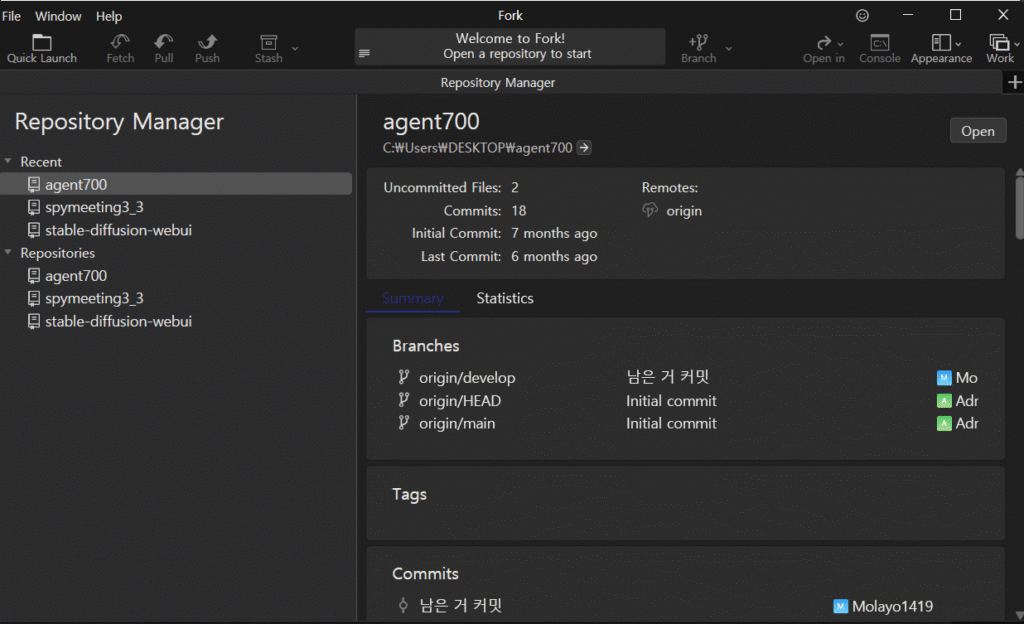Screen dimensions: 1024x624
Task: Open the File menu
Action: point(11,16)
